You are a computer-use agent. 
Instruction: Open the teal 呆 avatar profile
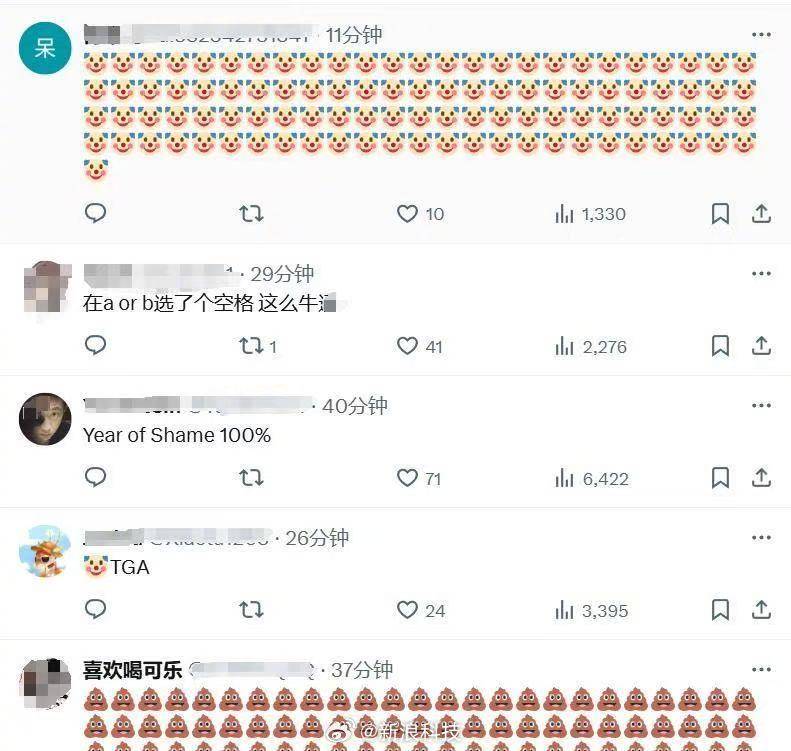tap(45, 48)
